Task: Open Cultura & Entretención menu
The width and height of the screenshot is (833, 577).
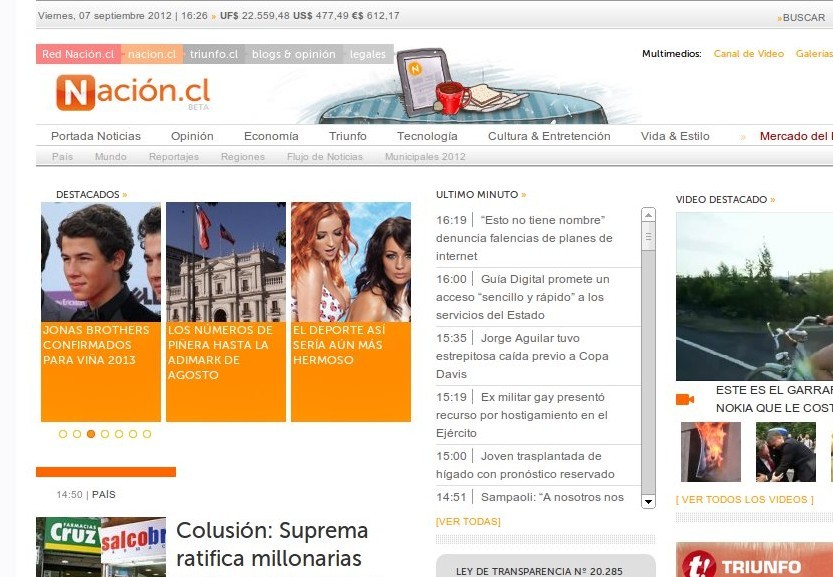Action: (x=549, y=136)
